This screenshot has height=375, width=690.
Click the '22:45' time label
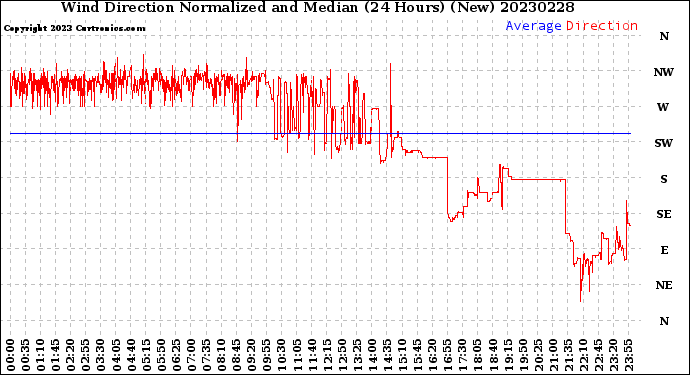pos(598,355)
